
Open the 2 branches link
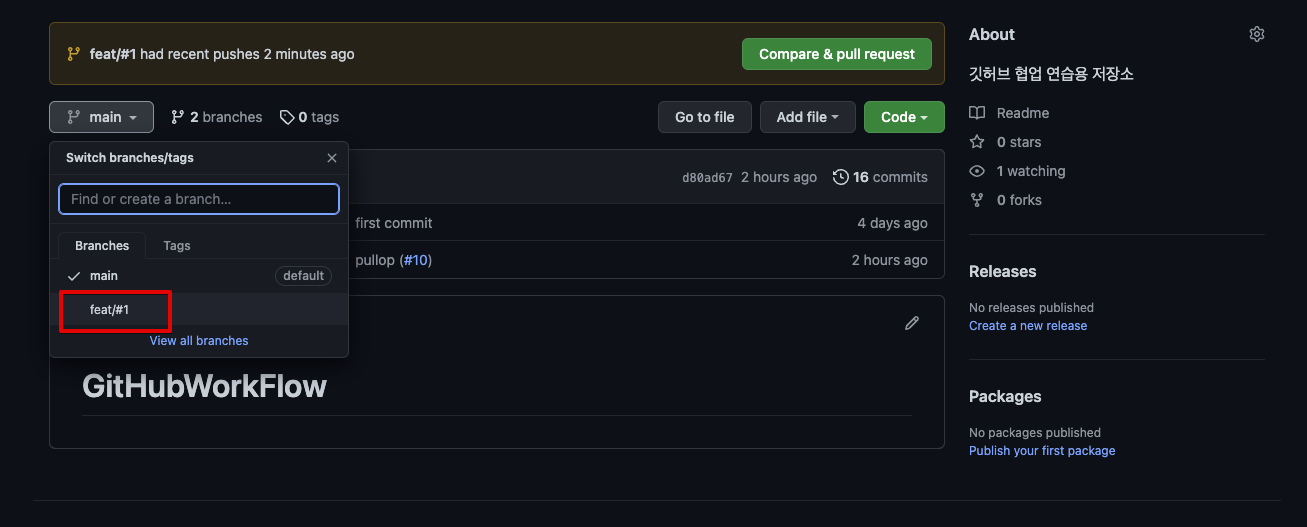217,117
